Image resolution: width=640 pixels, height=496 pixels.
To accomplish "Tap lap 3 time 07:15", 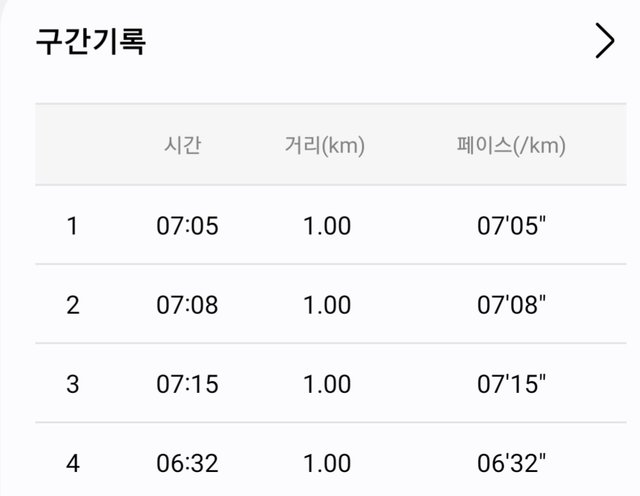I will point(187,384).
